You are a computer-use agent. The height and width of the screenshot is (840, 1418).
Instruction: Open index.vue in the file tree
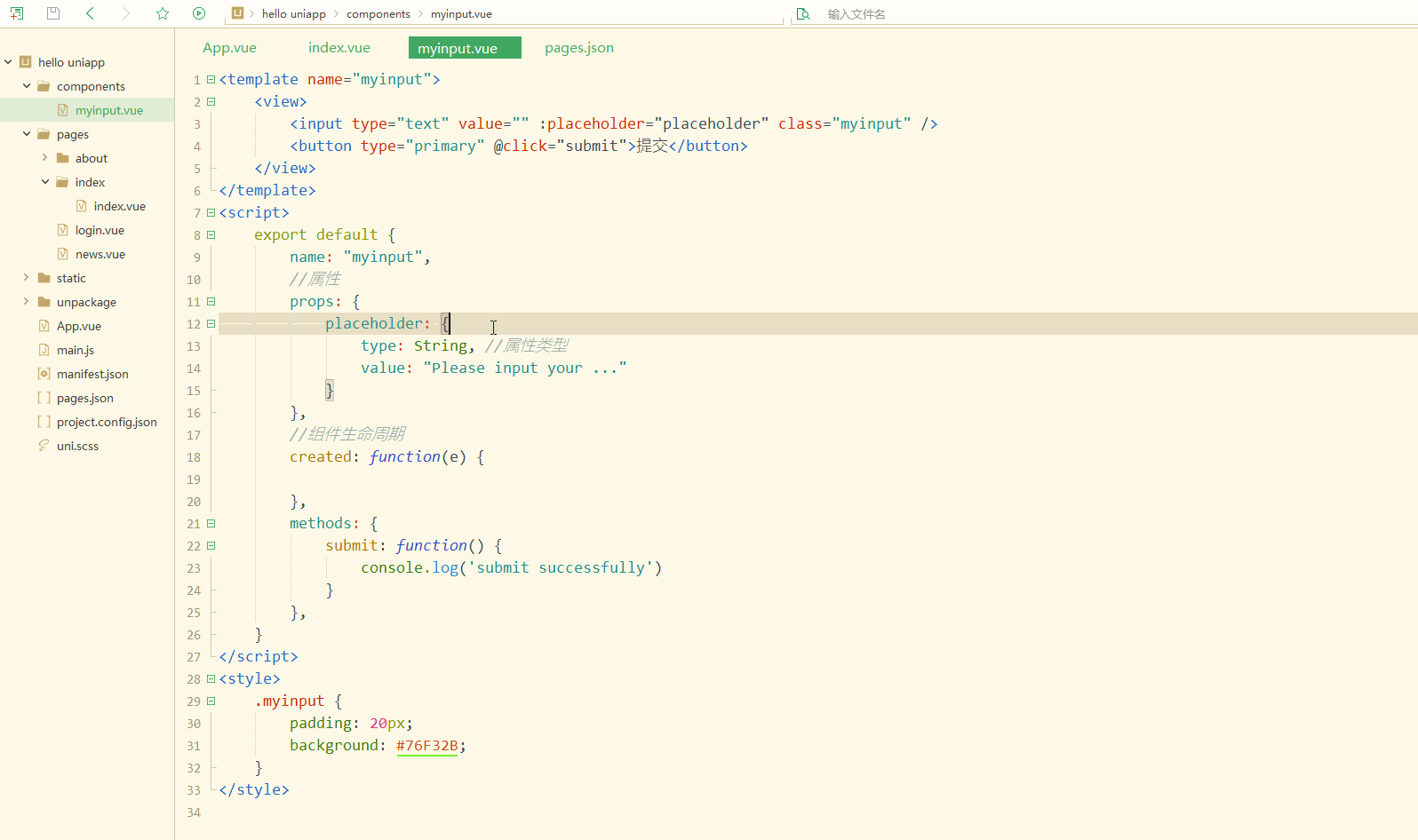[x=120, y=206]
